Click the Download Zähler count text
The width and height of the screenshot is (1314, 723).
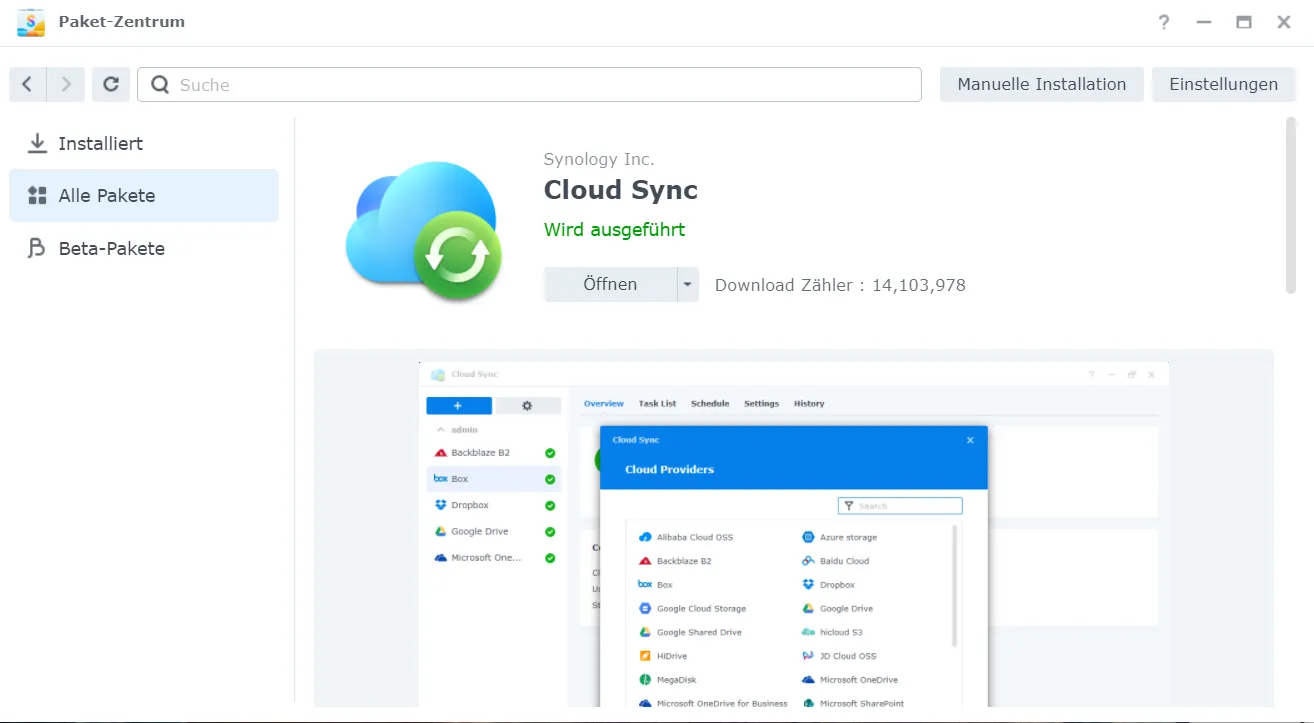(x=840, y=285)
